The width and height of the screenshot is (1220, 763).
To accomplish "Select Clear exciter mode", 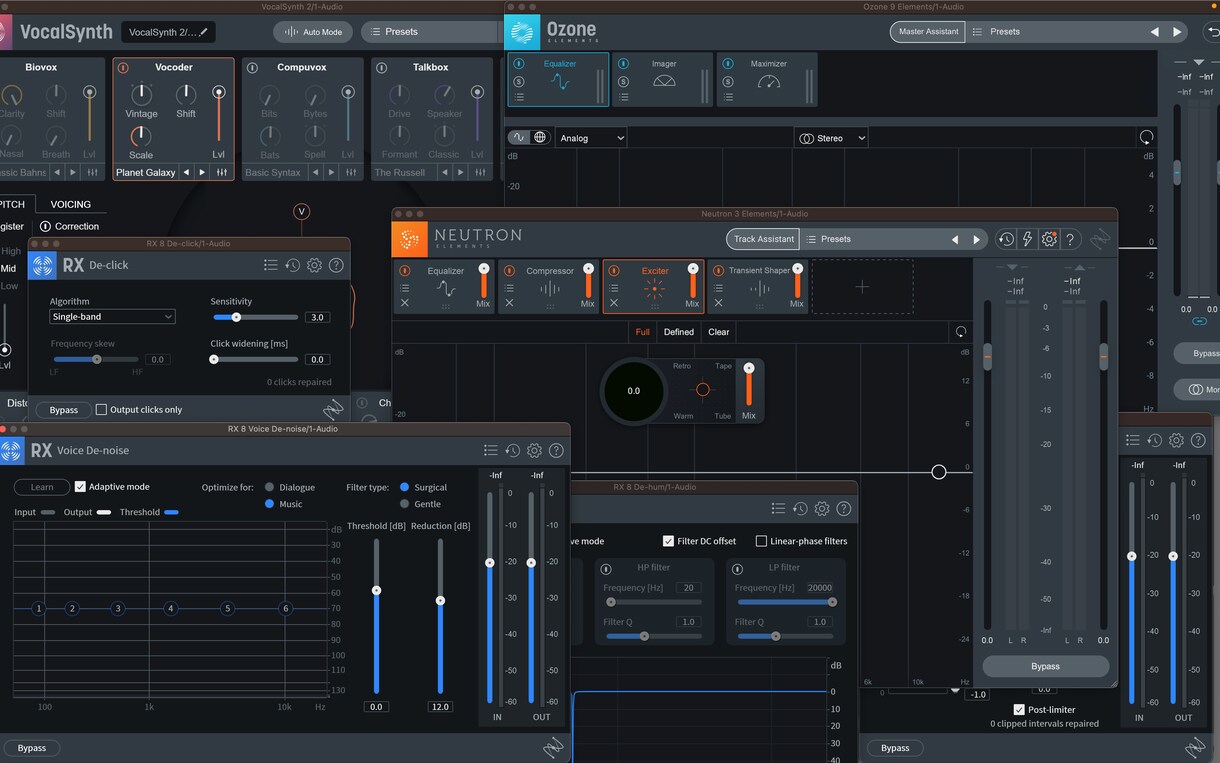I will [719, 332].
